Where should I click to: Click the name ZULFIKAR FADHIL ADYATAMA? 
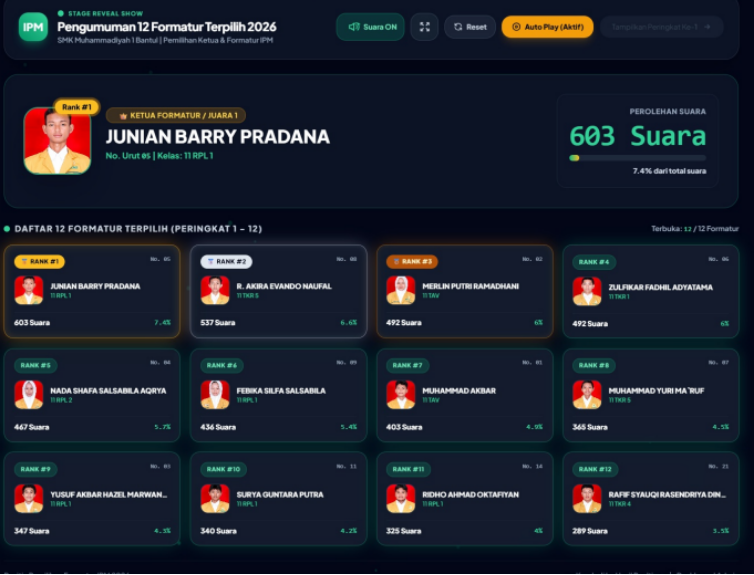(x=660, y=288)
